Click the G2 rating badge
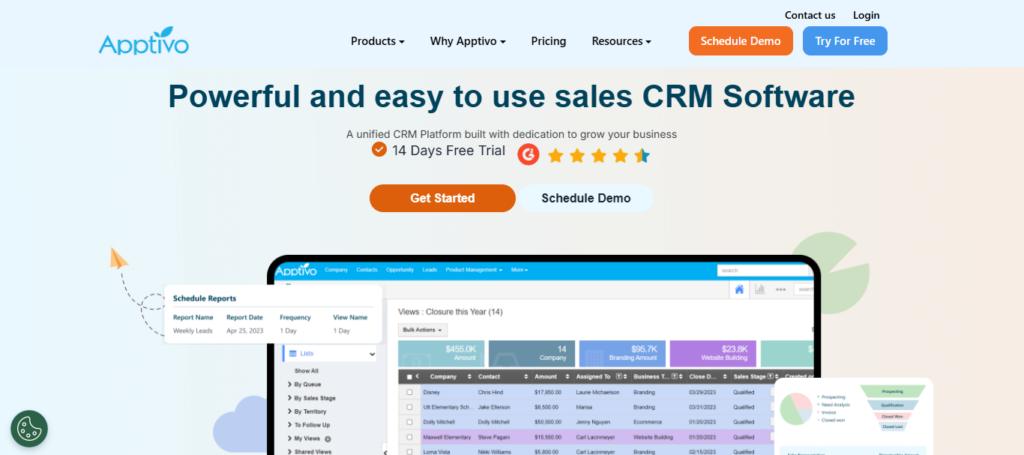This screenshot has width=1024, height=455. [528, 155]
